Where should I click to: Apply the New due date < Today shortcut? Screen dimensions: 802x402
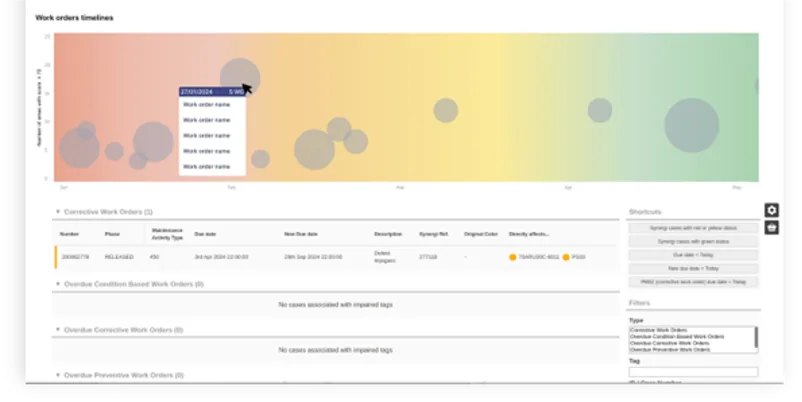pos(693,268)
